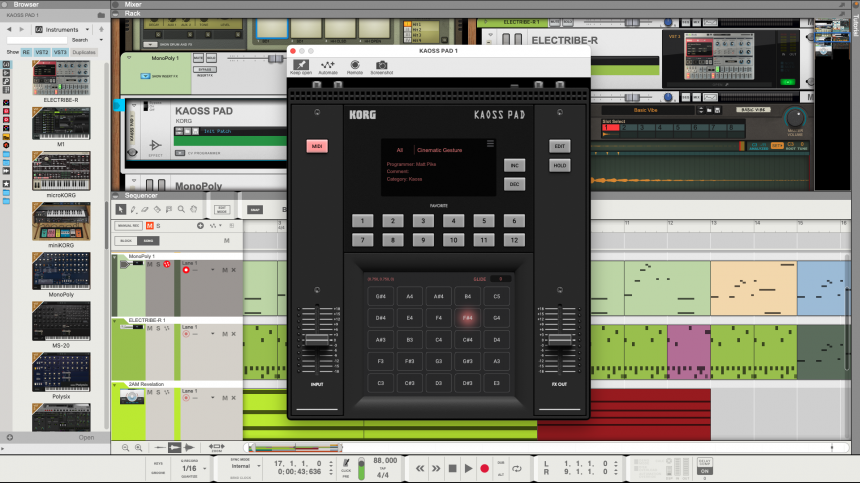Click the INPUT fader on KAOSS PAD
The width and height of the screenshot is (860, 483).
point(316,339)
